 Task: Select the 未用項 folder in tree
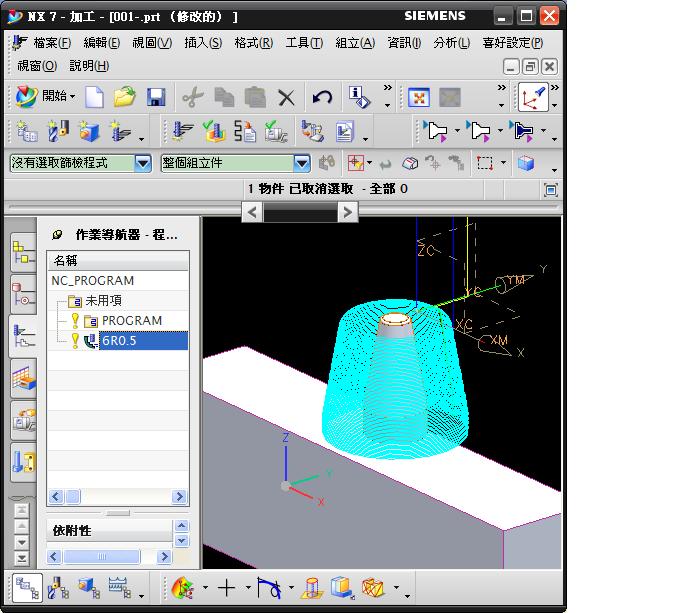pos(103,300)
